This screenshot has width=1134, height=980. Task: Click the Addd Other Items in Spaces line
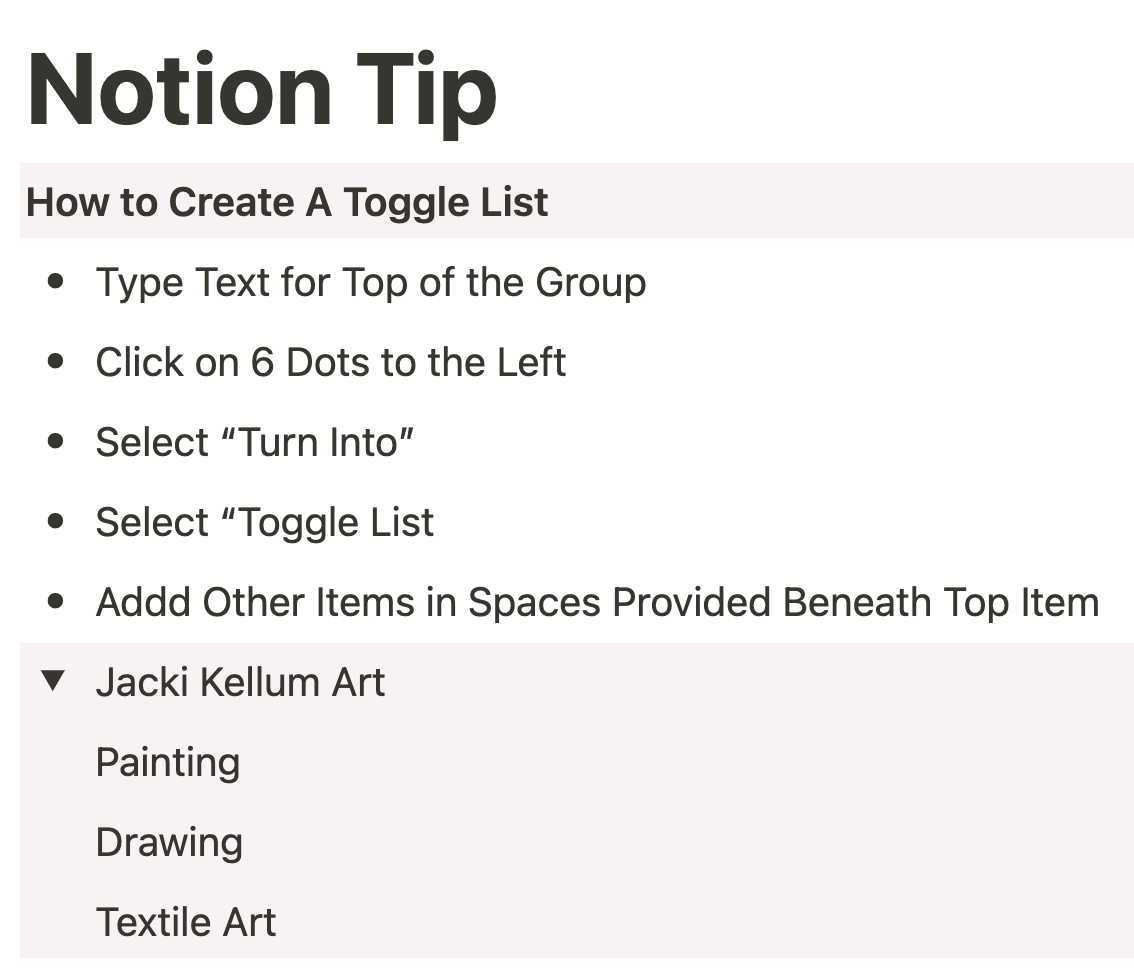[x=597, y=602]
